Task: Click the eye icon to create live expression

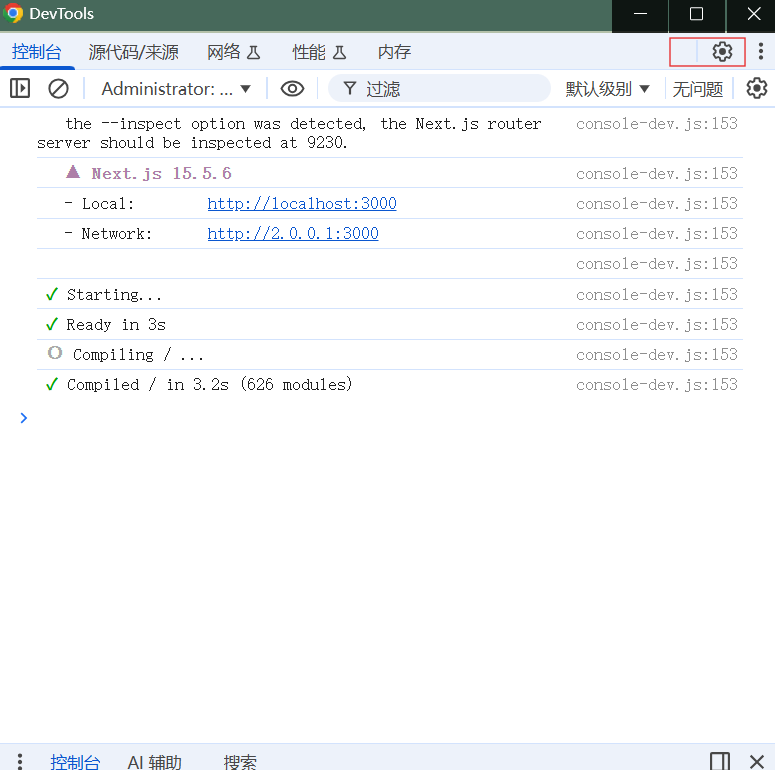Action: [292, 89]
